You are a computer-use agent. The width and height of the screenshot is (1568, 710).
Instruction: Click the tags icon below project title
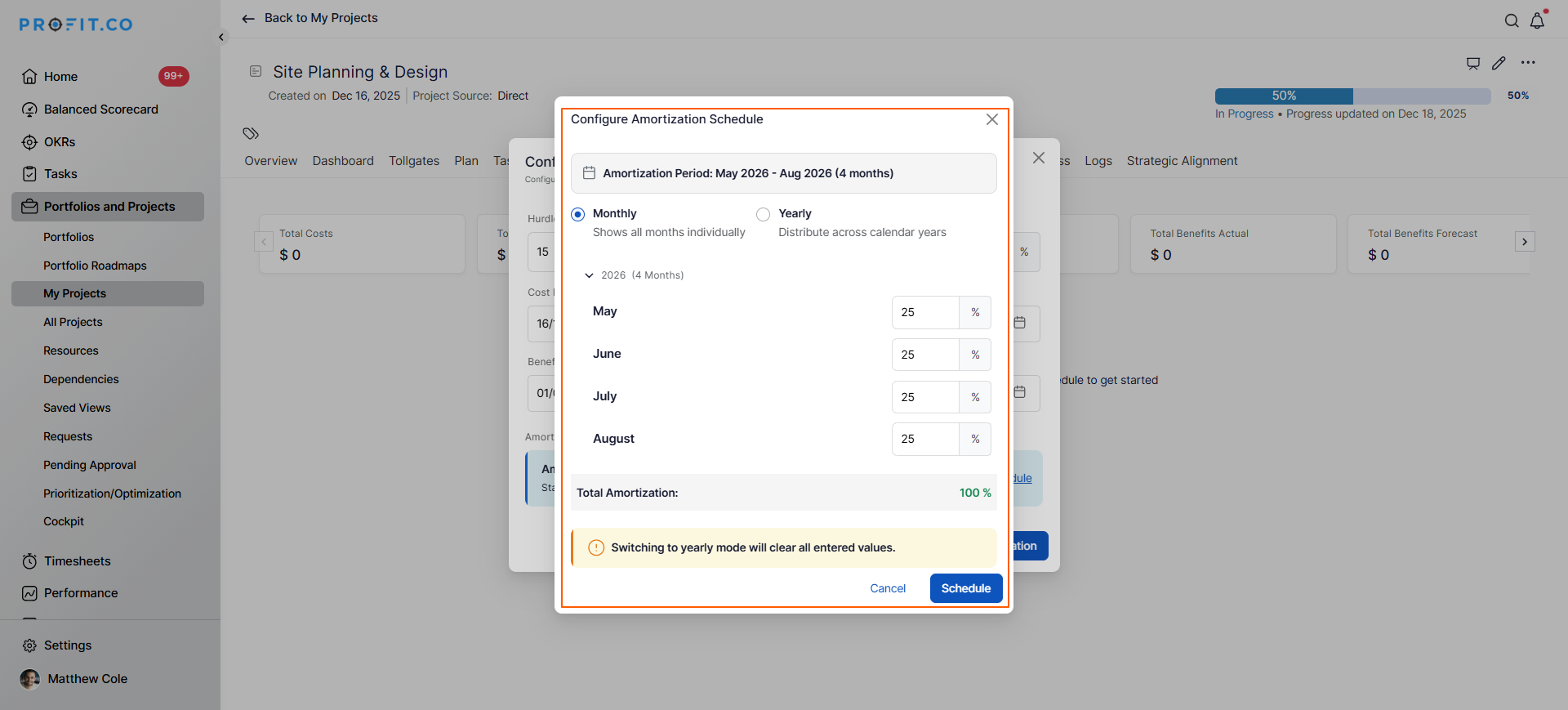(251, 133)
